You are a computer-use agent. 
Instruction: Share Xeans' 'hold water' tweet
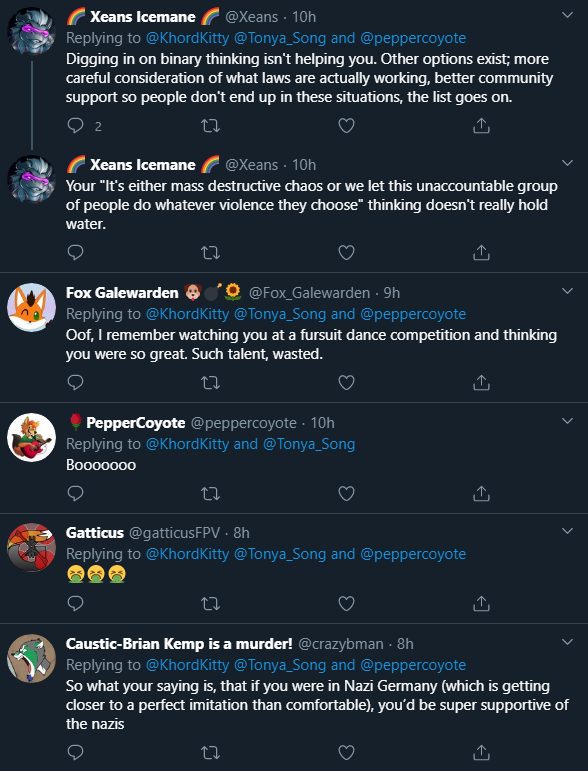point(481,253)
